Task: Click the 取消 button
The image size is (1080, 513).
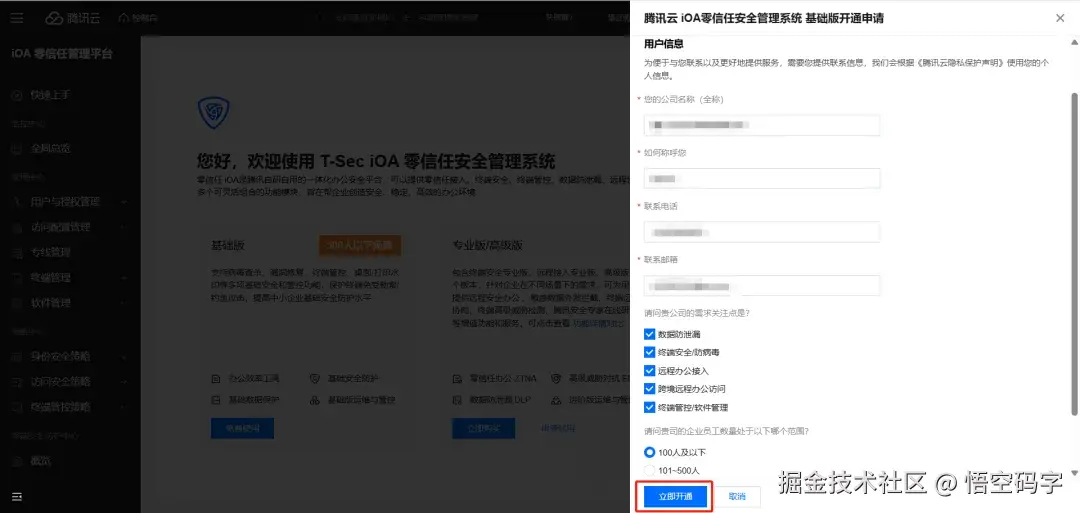Action: point(737,496)
